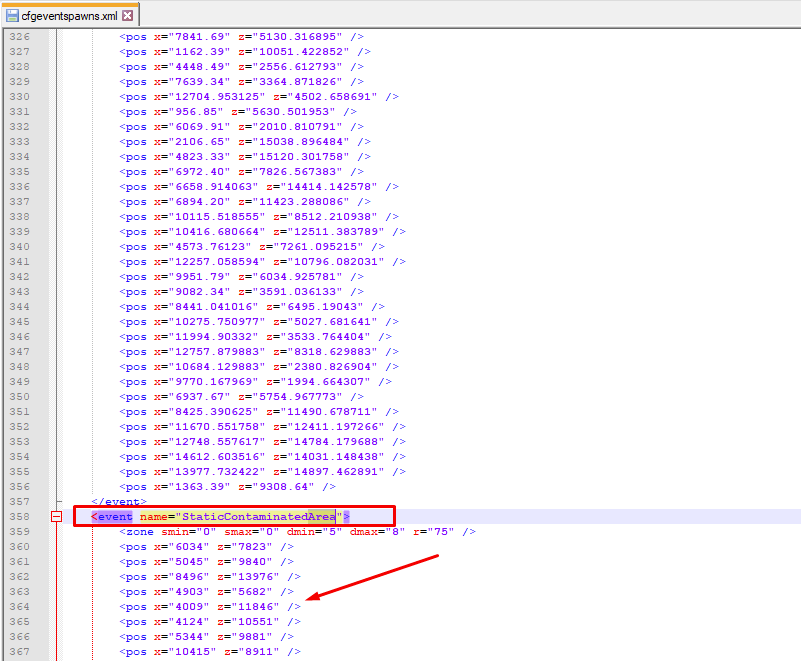Click line number 359 in the margin
The image size is (801, 661).
[x=19, y=532]
